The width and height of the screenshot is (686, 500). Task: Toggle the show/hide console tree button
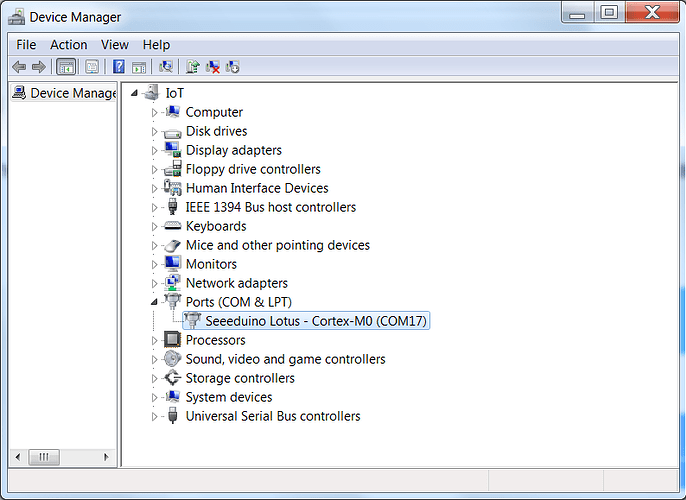[x=66, y=67]
